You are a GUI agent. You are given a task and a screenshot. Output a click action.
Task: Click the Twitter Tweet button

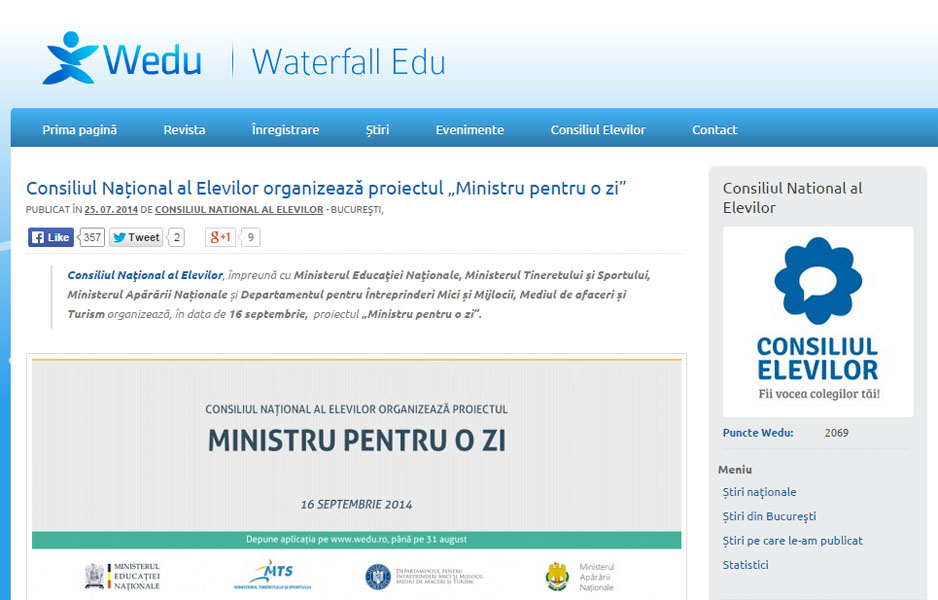pyautogui.click(x=135, y=237)
